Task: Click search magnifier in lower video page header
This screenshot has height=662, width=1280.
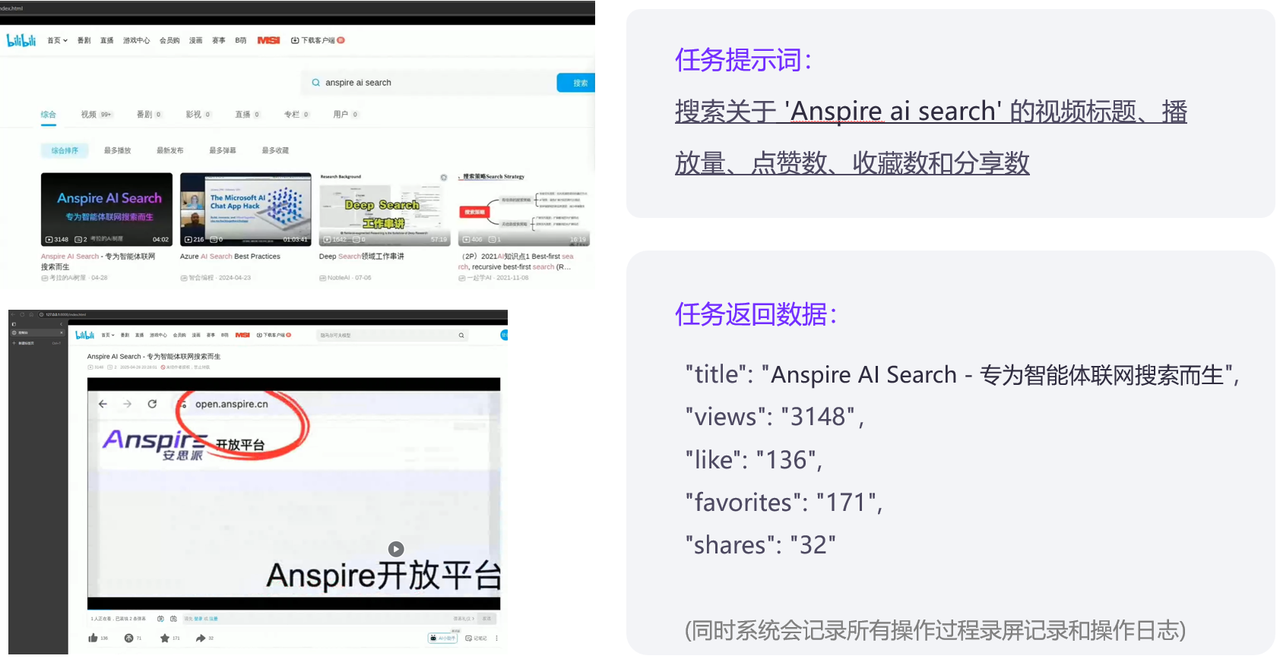Action: (x=461, y=335)
